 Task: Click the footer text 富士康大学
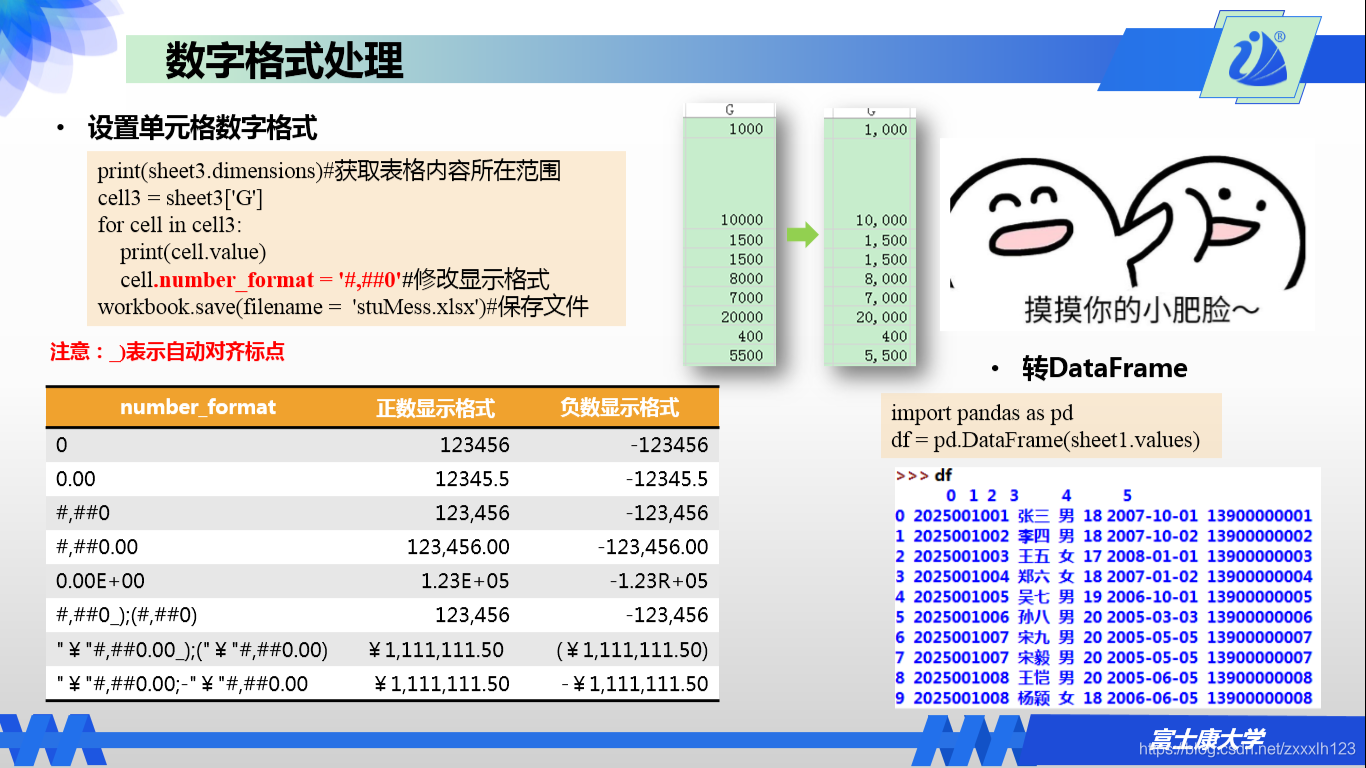point(1206,741)
